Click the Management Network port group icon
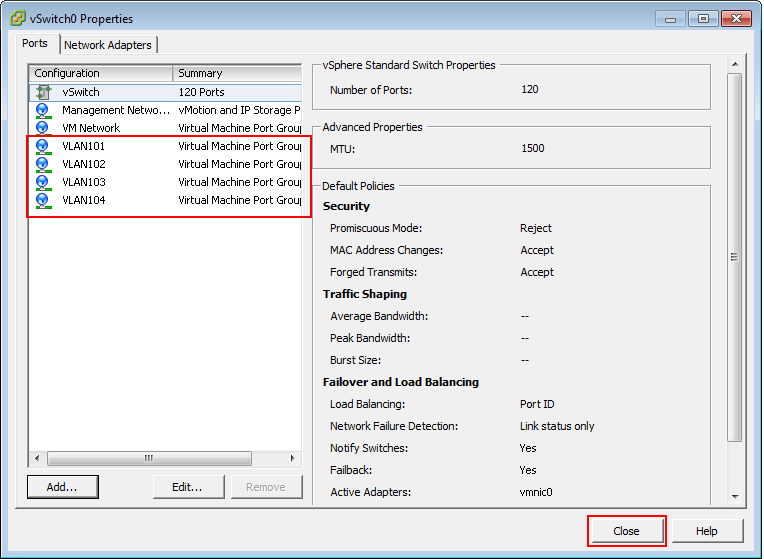The height and width of the screenshot is (559, 764). click(x=43, y=111)
